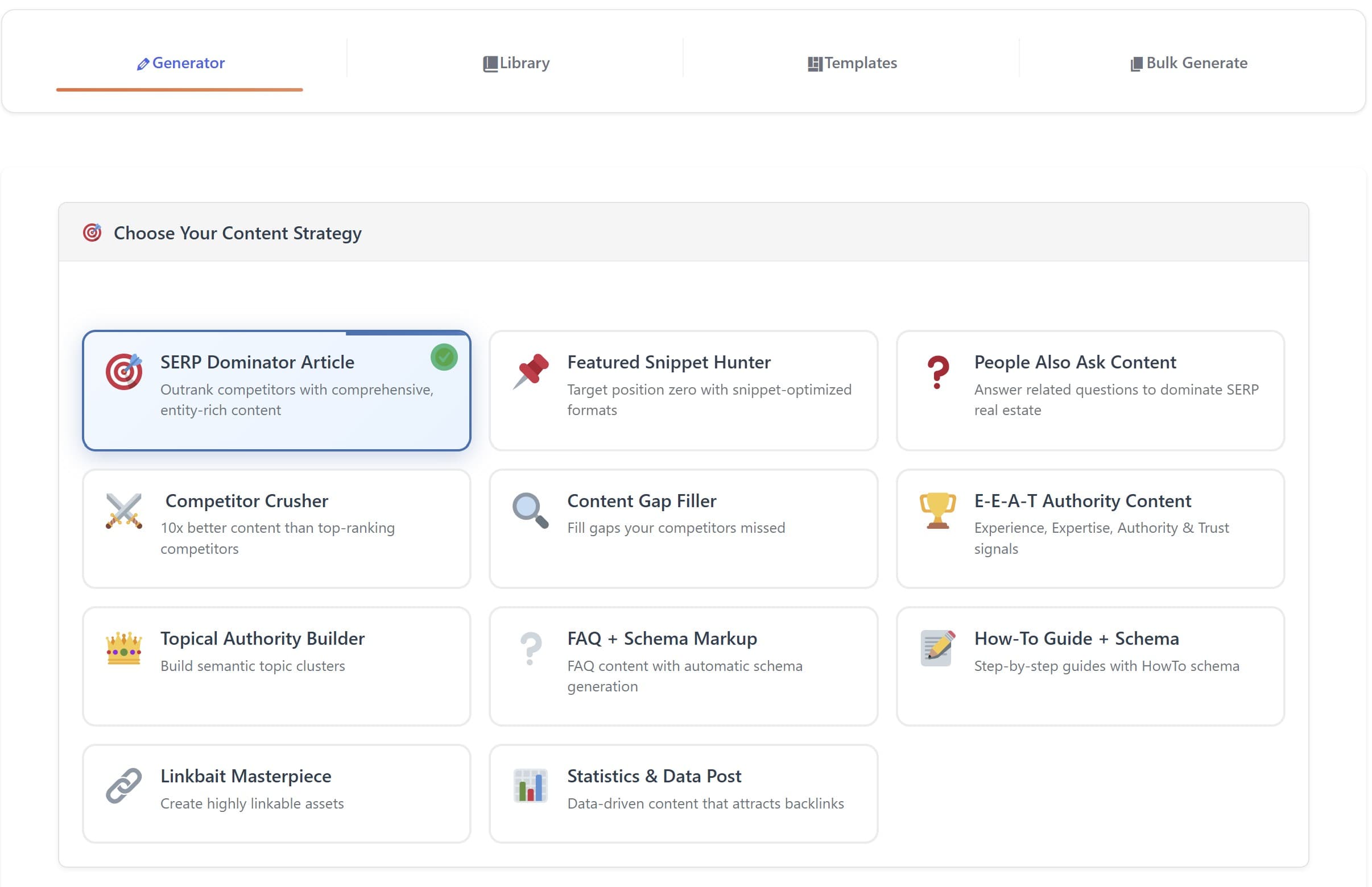
Task: Click the Topical Authority crown icon
Action: pos(123,648)
